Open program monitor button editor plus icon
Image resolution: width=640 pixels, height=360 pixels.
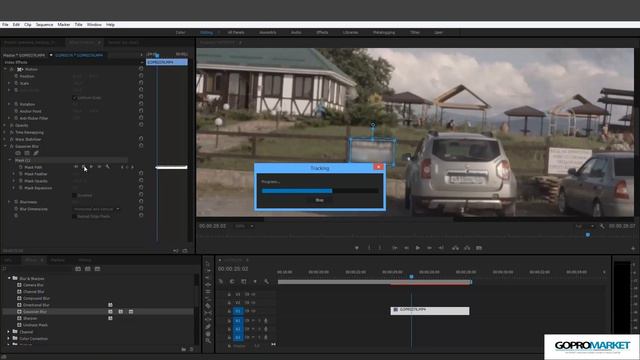[632, 248]
